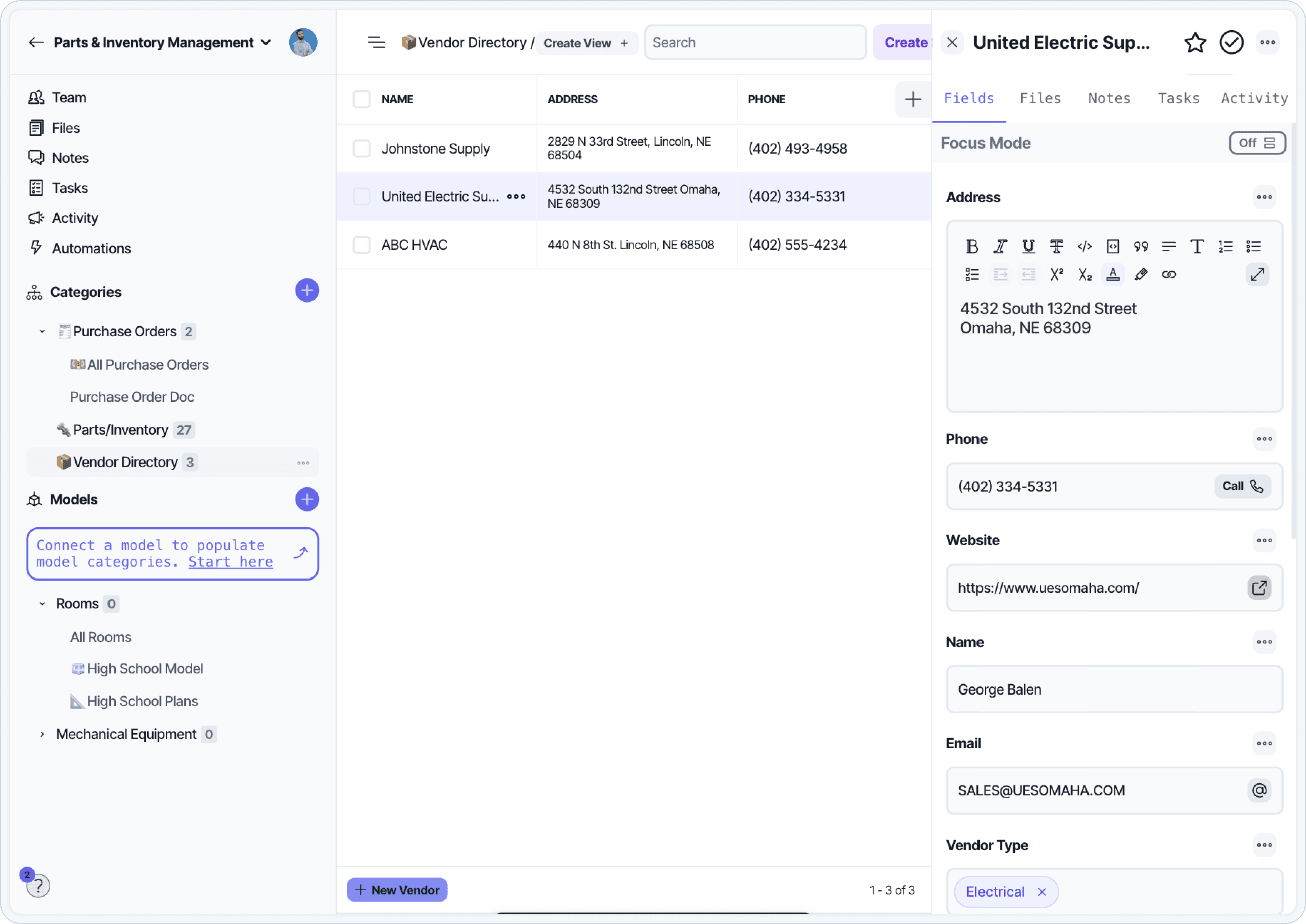Open the website in external tab icon

coord(1259,587)
